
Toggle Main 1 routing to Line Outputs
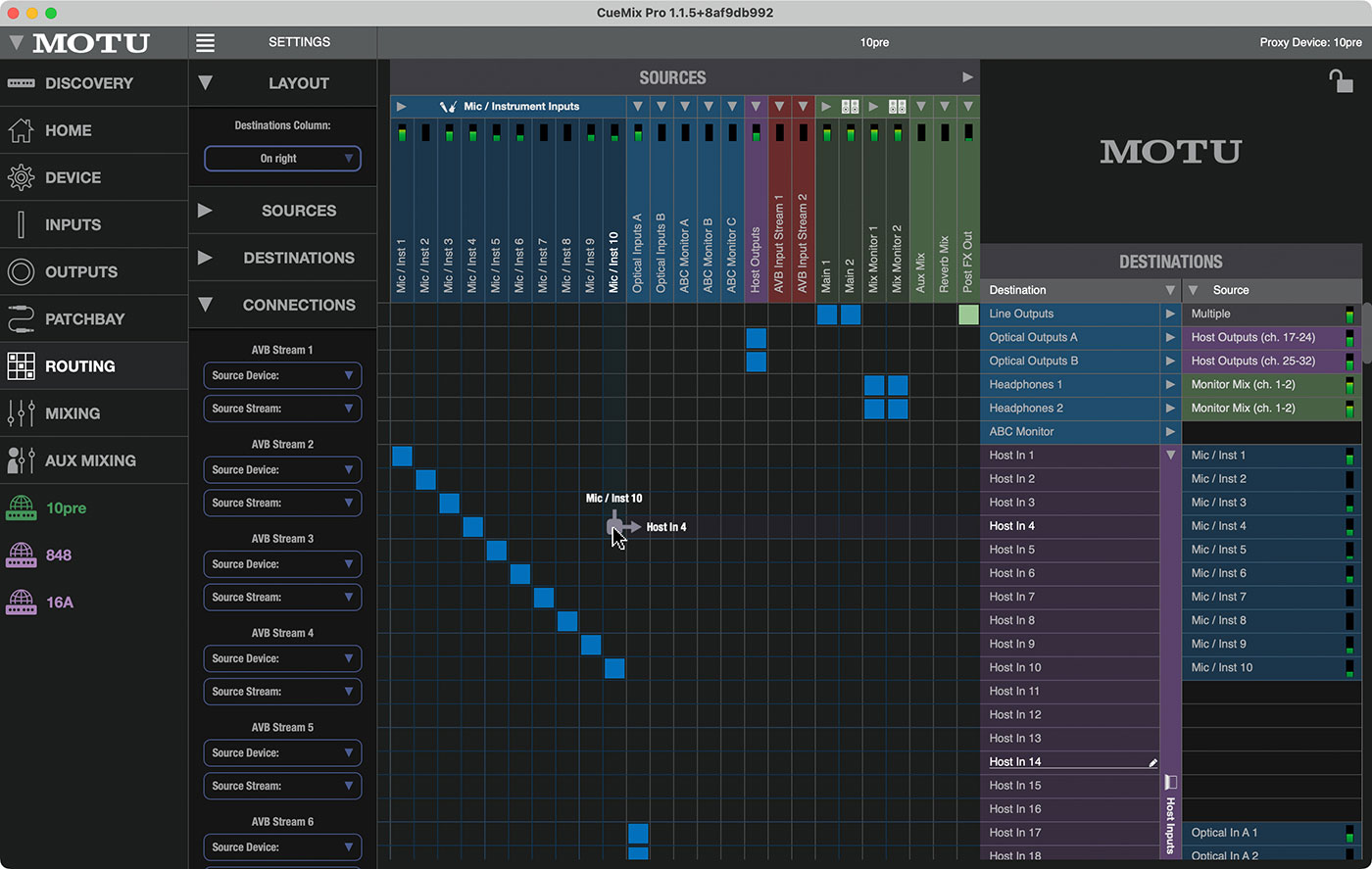pos(827,314)
